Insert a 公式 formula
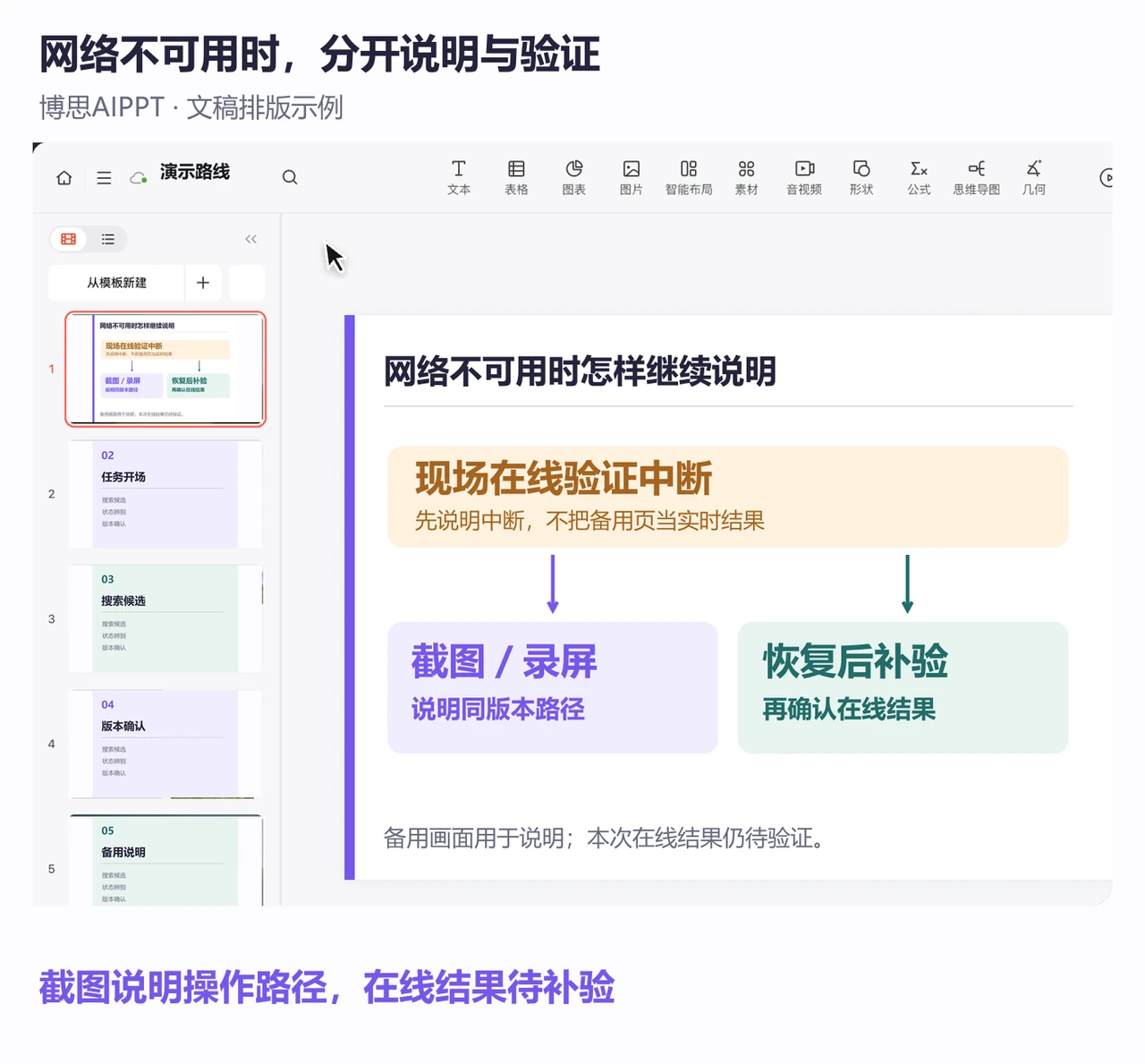The height and width of the screenshot is (1064, 1145). click(919, 177)
